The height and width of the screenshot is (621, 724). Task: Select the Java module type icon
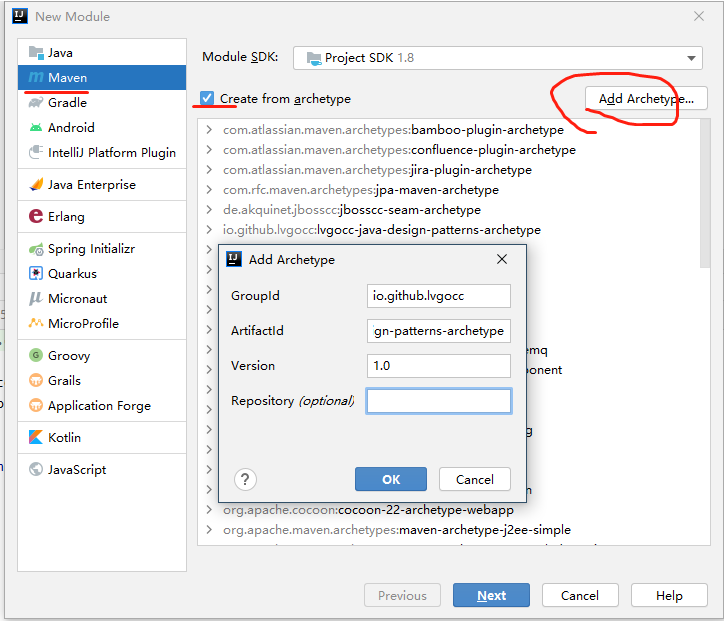point(36,53)
